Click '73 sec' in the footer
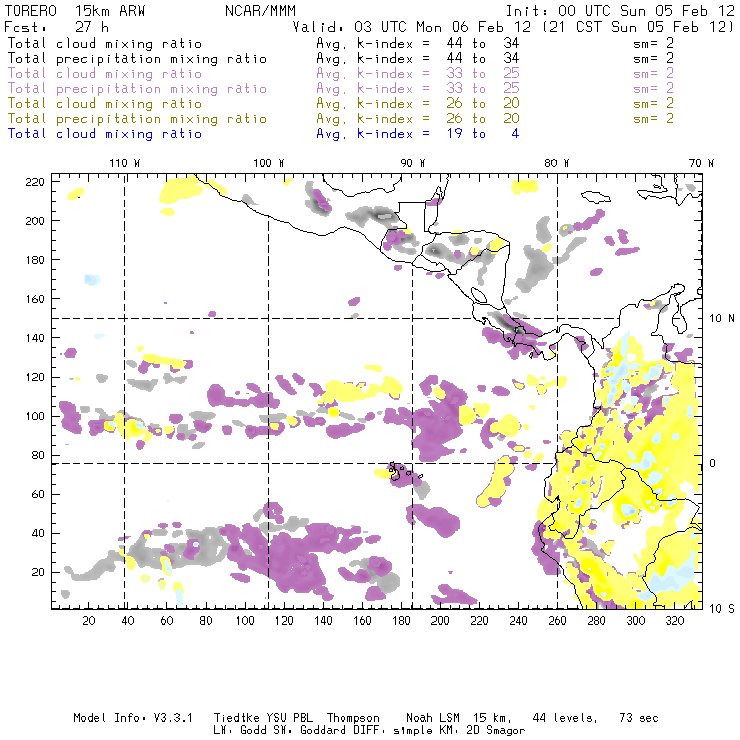 tap(639, 718)
